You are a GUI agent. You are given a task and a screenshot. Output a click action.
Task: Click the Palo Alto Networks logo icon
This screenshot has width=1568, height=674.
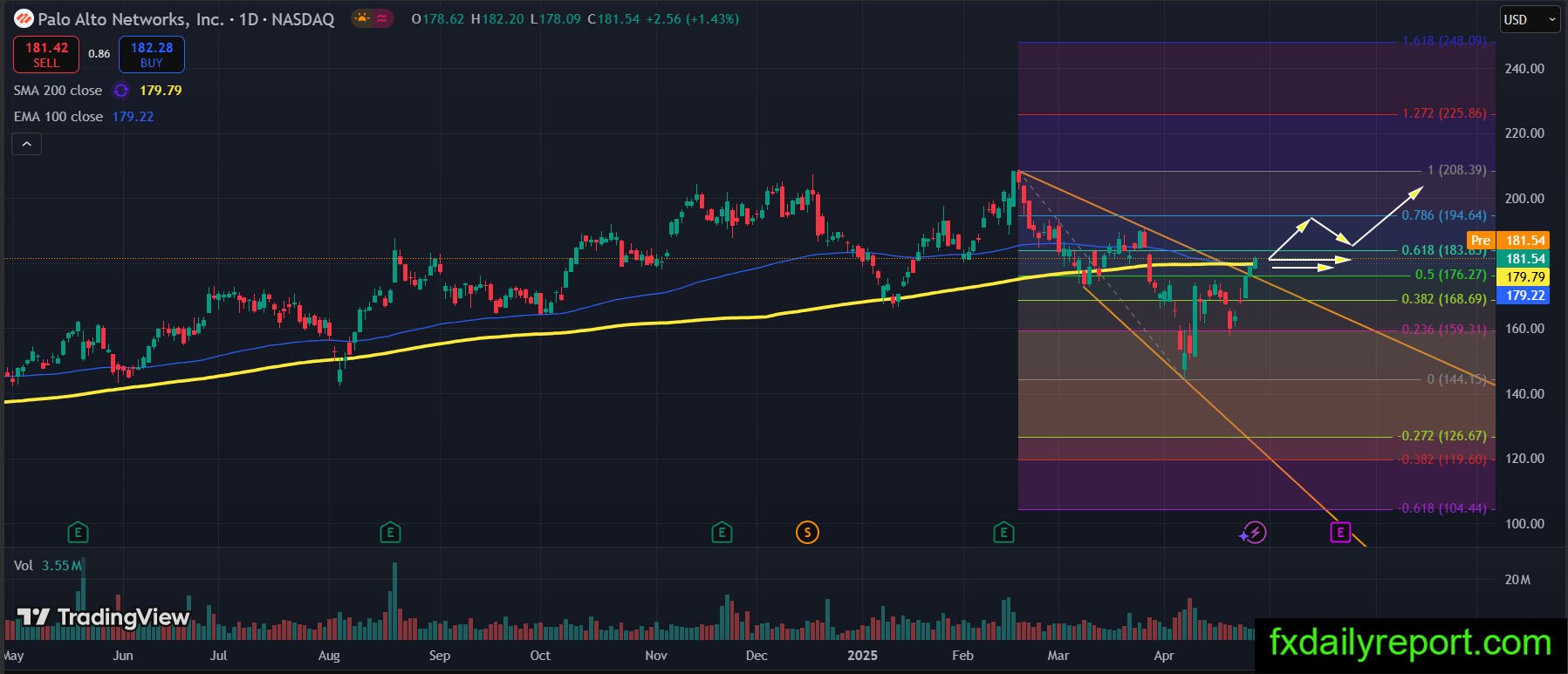pos(24,18)
